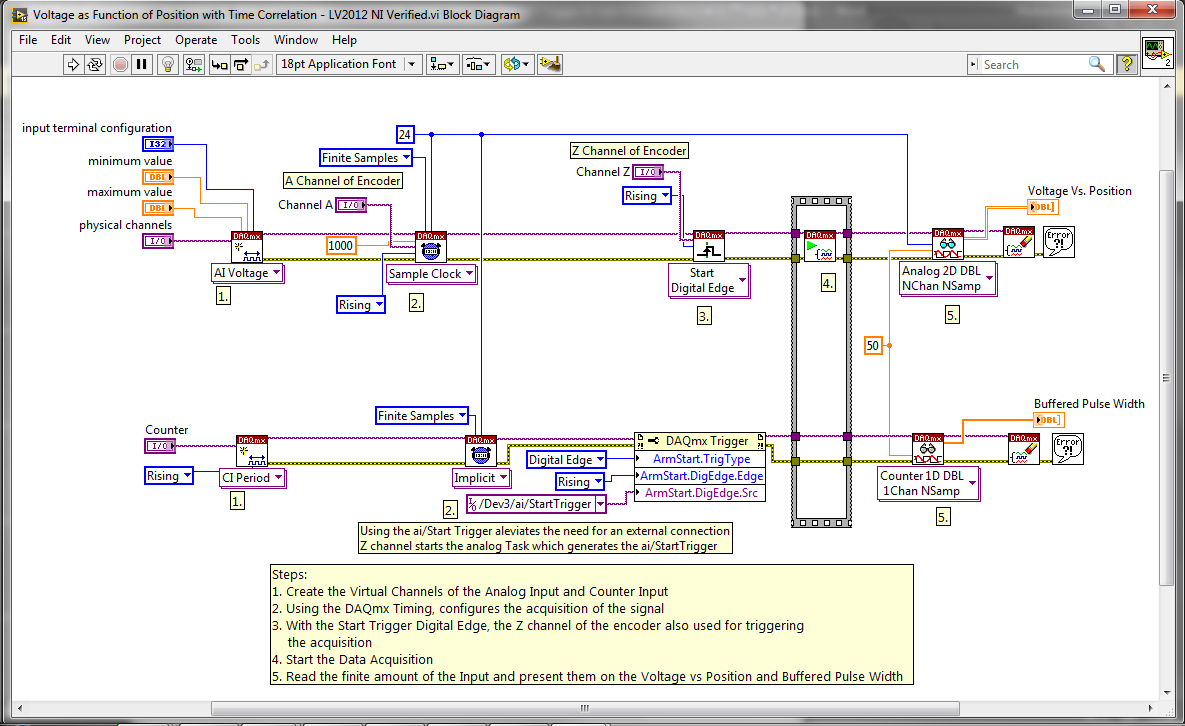The height and width of the screenshot is (726, 1185).
Task: Open the Digital Edge enum constant
Action: [x=566, y=459]
